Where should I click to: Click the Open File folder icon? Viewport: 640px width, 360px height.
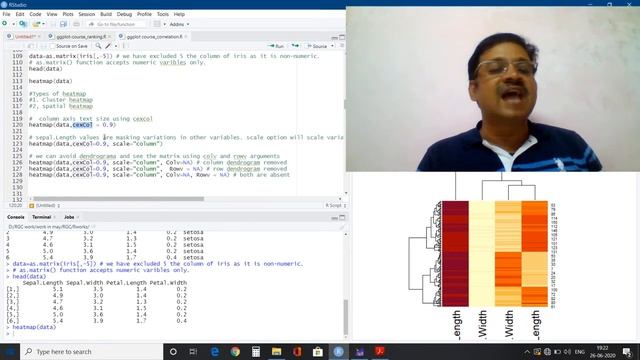click(x=36, y=24)
